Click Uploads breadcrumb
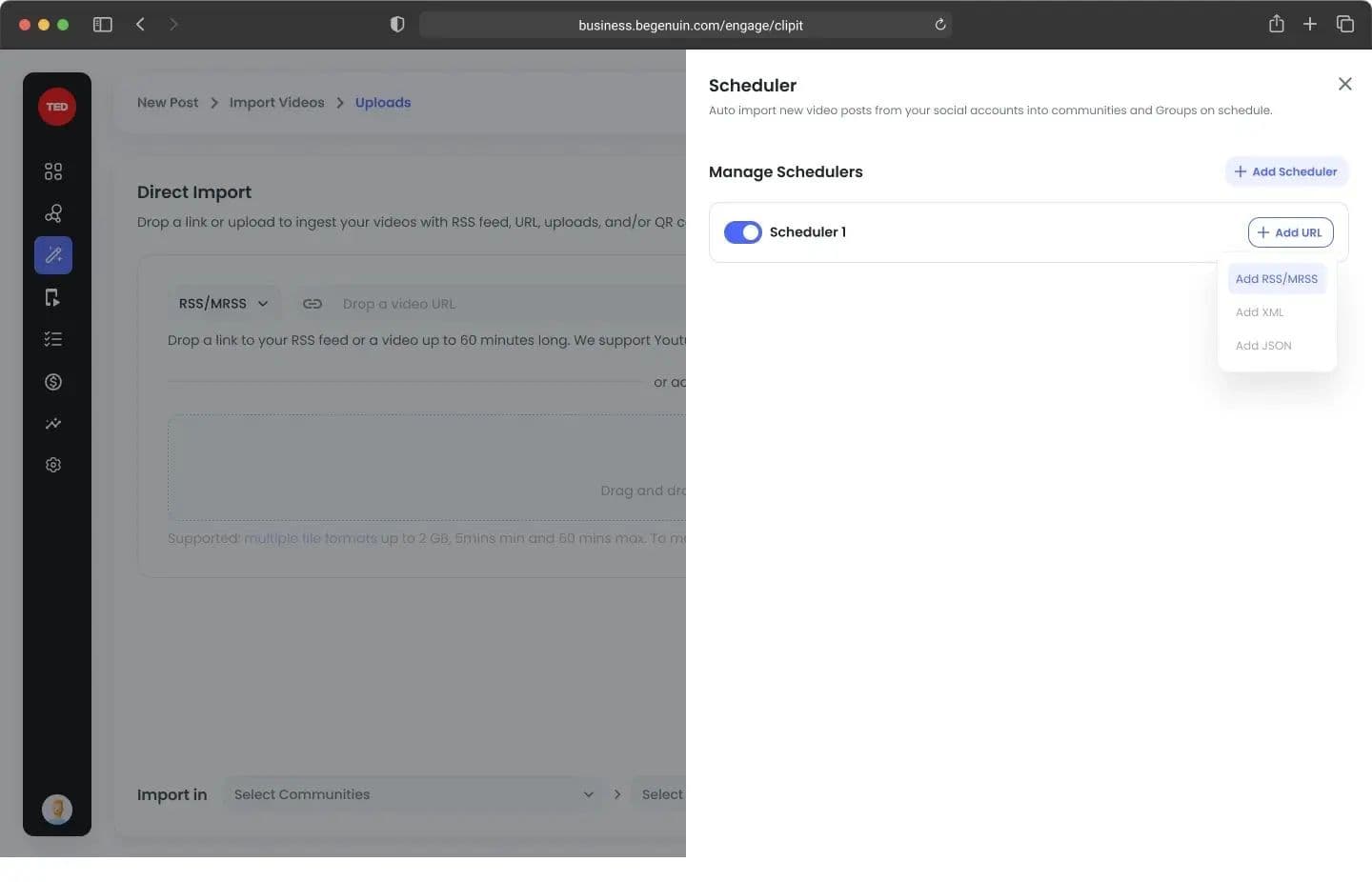 point(383,103)
